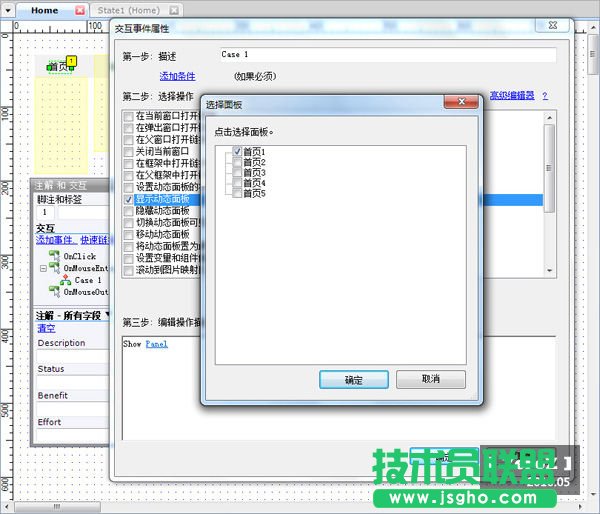
Task: Click the Panel link in action description
Action: pyautogui.click(x=157, y=344)
